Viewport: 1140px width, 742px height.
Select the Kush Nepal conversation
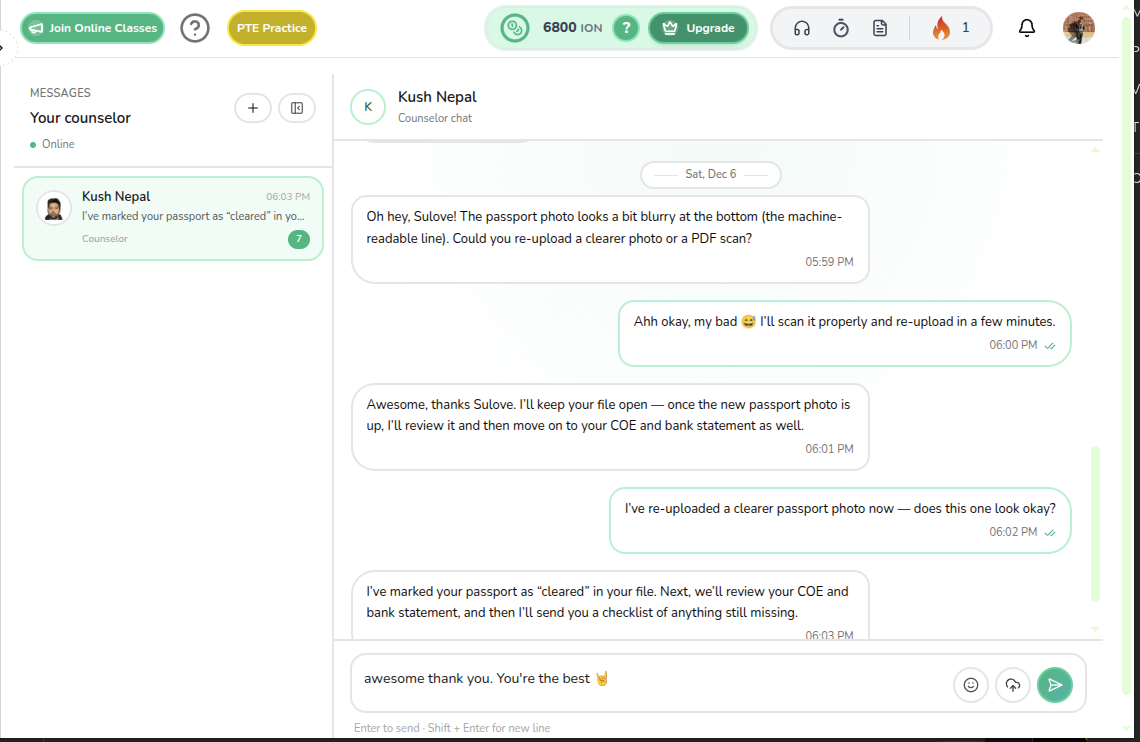[172, 218]
